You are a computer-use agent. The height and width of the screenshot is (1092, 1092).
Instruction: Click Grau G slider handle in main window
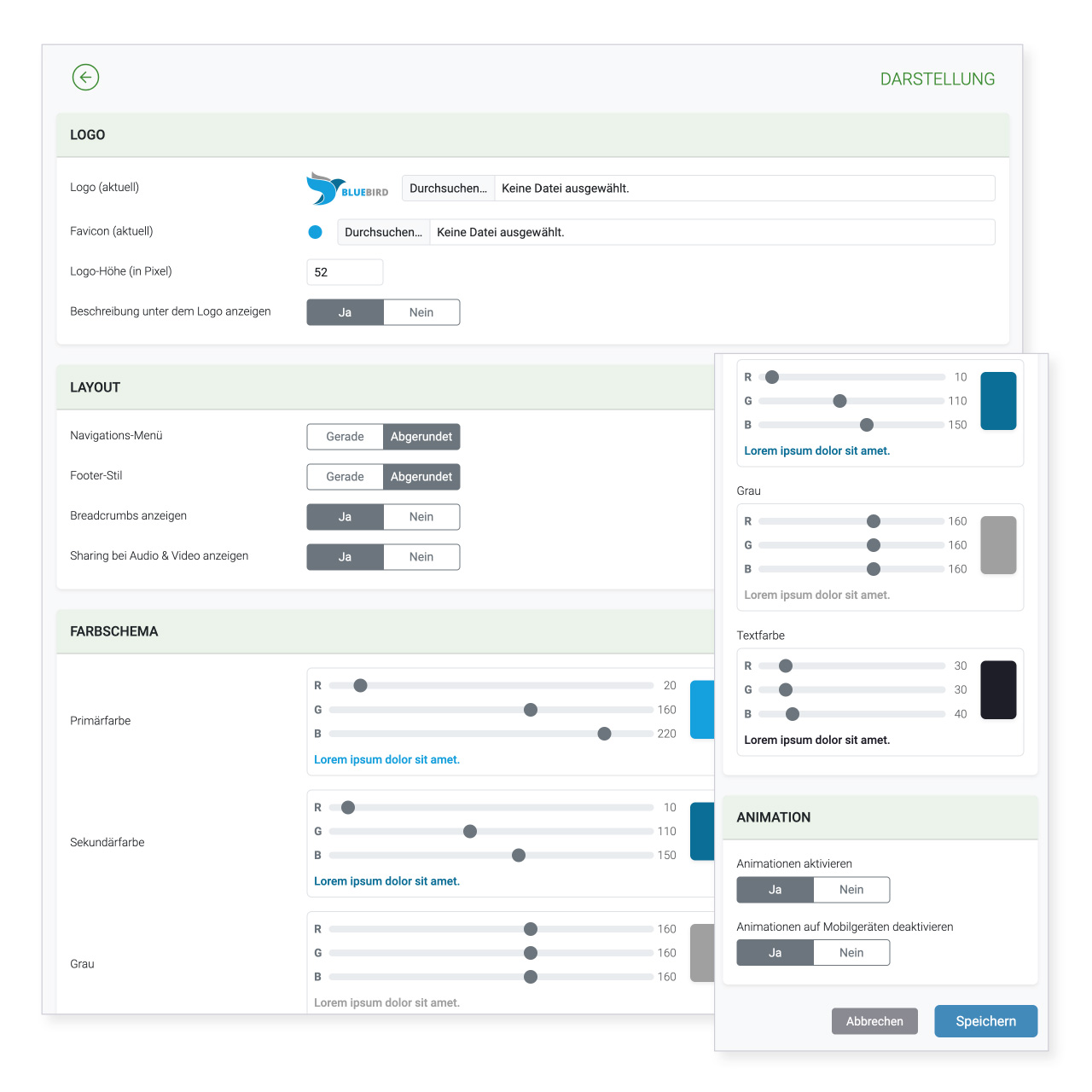[531, 953]
